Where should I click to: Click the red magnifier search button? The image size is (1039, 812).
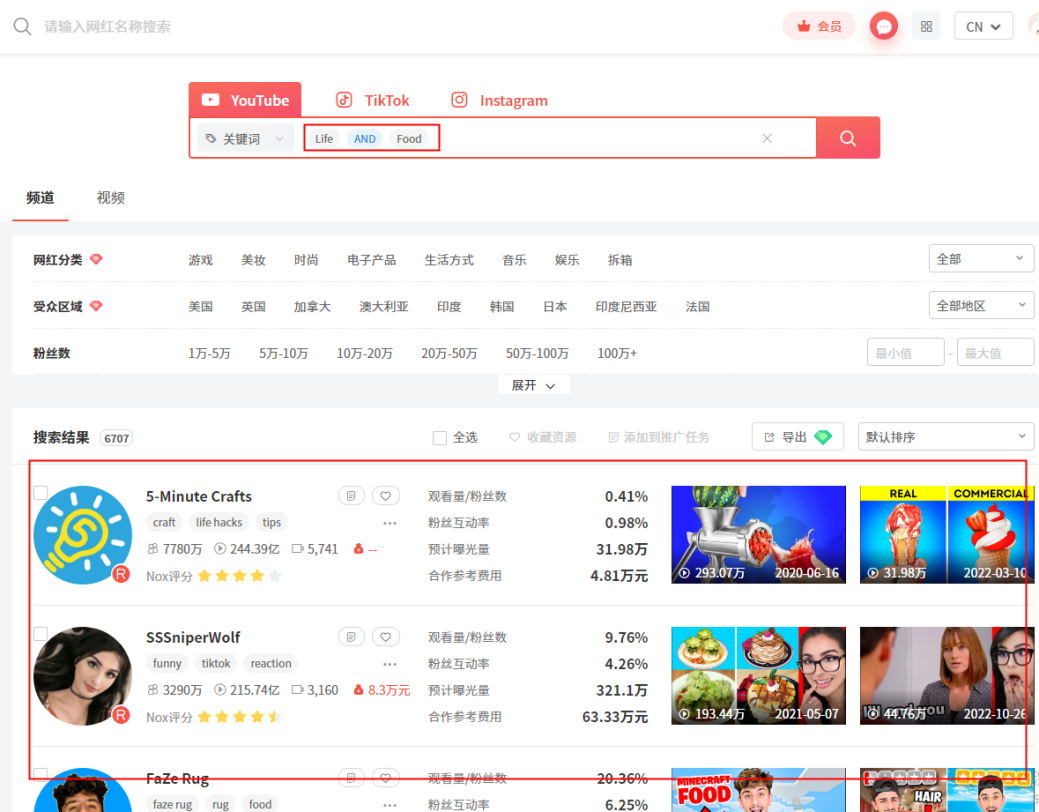[848, 138]
